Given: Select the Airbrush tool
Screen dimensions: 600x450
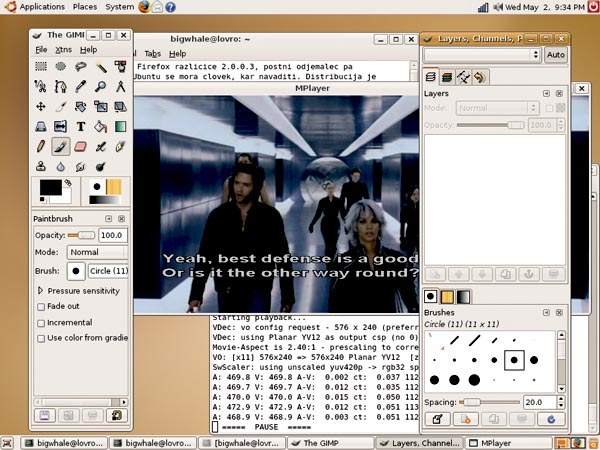Looking at the screenshot, I should [x=101, y=146].
